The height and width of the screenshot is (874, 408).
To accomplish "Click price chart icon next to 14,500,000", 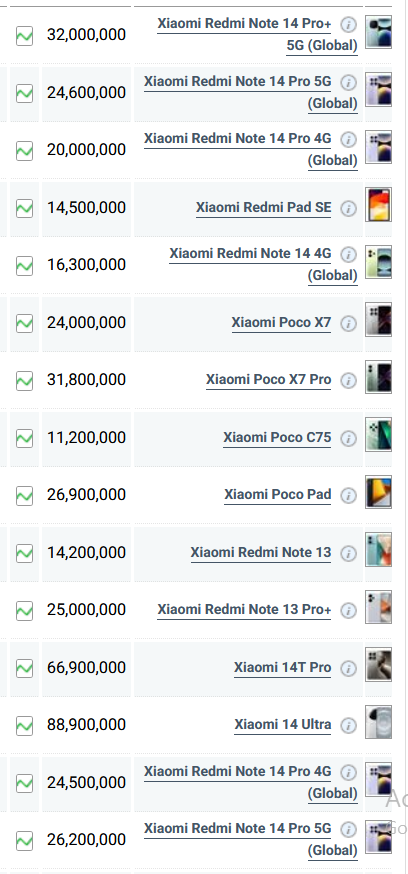I will click(x=24, y=208).
